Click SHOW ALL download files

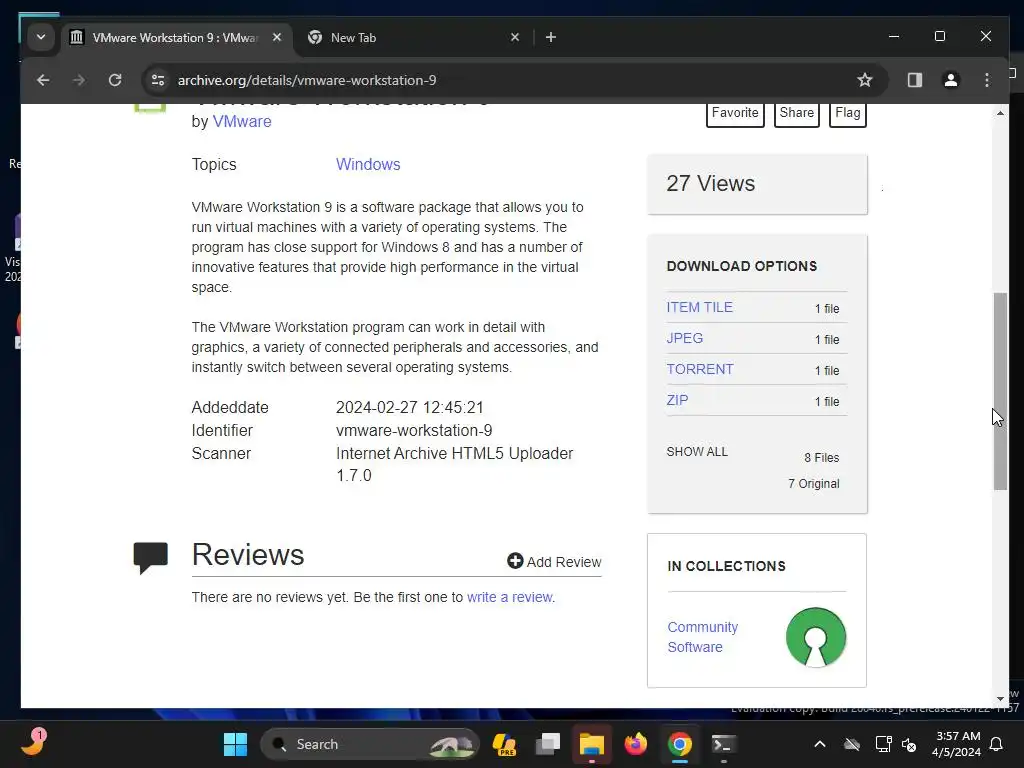click(697, 452)
